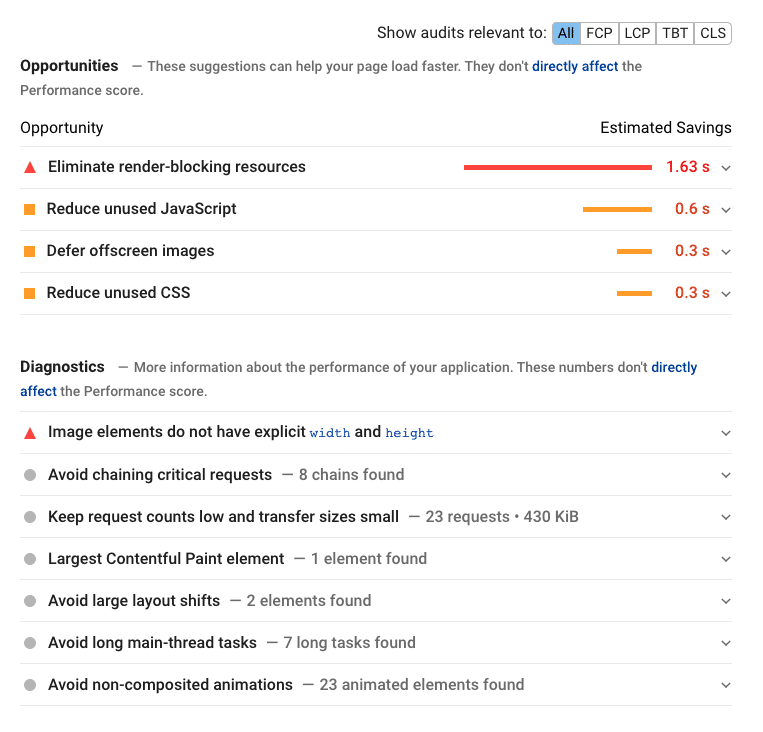This screenshot has width=763, height=732.
Task: Click red triangle icon beside render-blocking resources
Action: [30, 167]
